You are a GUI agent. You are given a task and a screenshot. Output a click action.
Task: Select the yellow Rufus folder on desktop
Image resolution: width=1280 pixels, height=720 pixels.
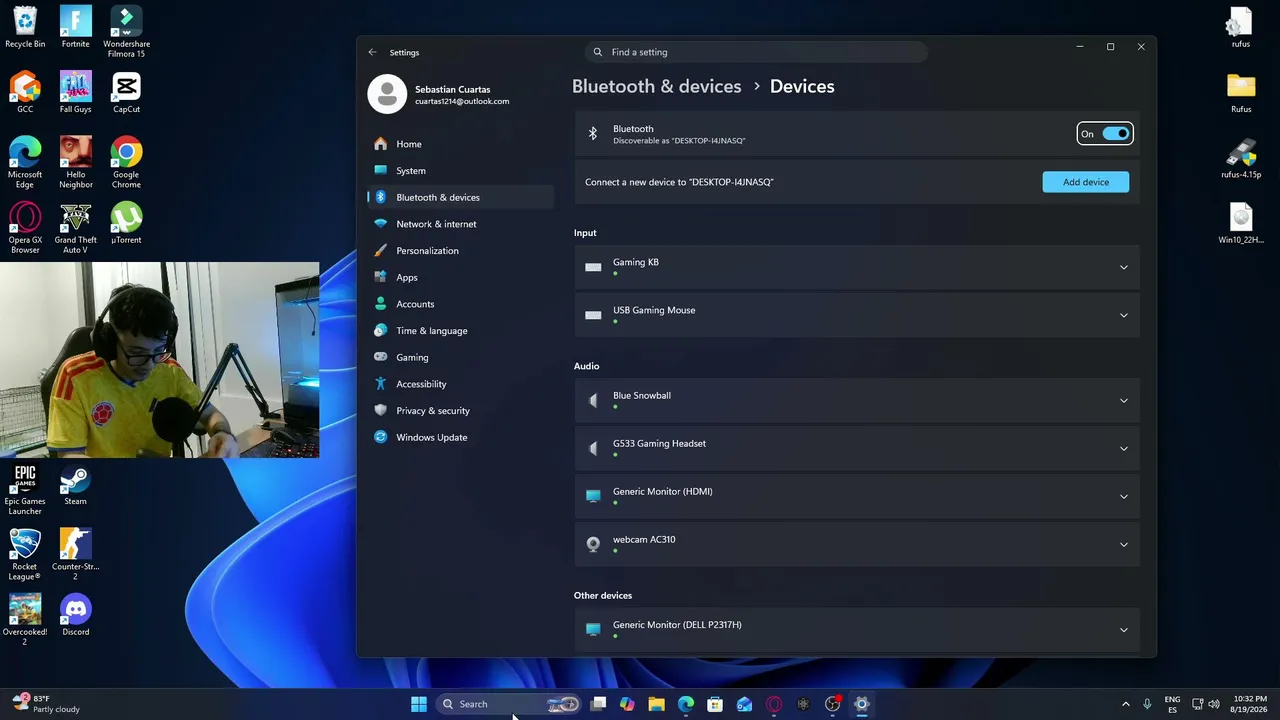[1241, 93]
